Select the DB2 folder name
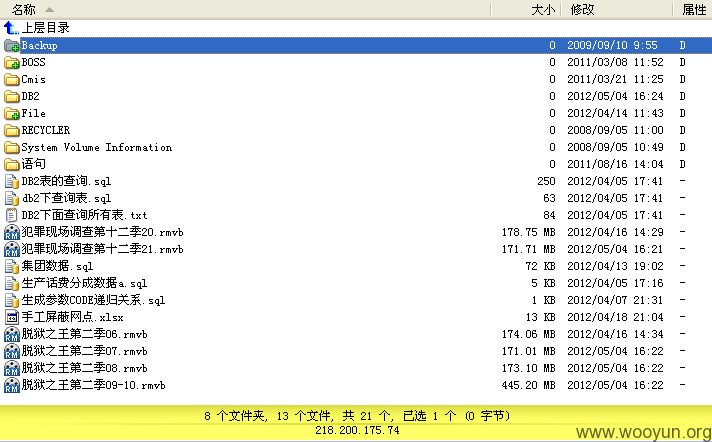The height and width of the screenshot is (442, 712). pyautogui.click(x=30, y=96)
